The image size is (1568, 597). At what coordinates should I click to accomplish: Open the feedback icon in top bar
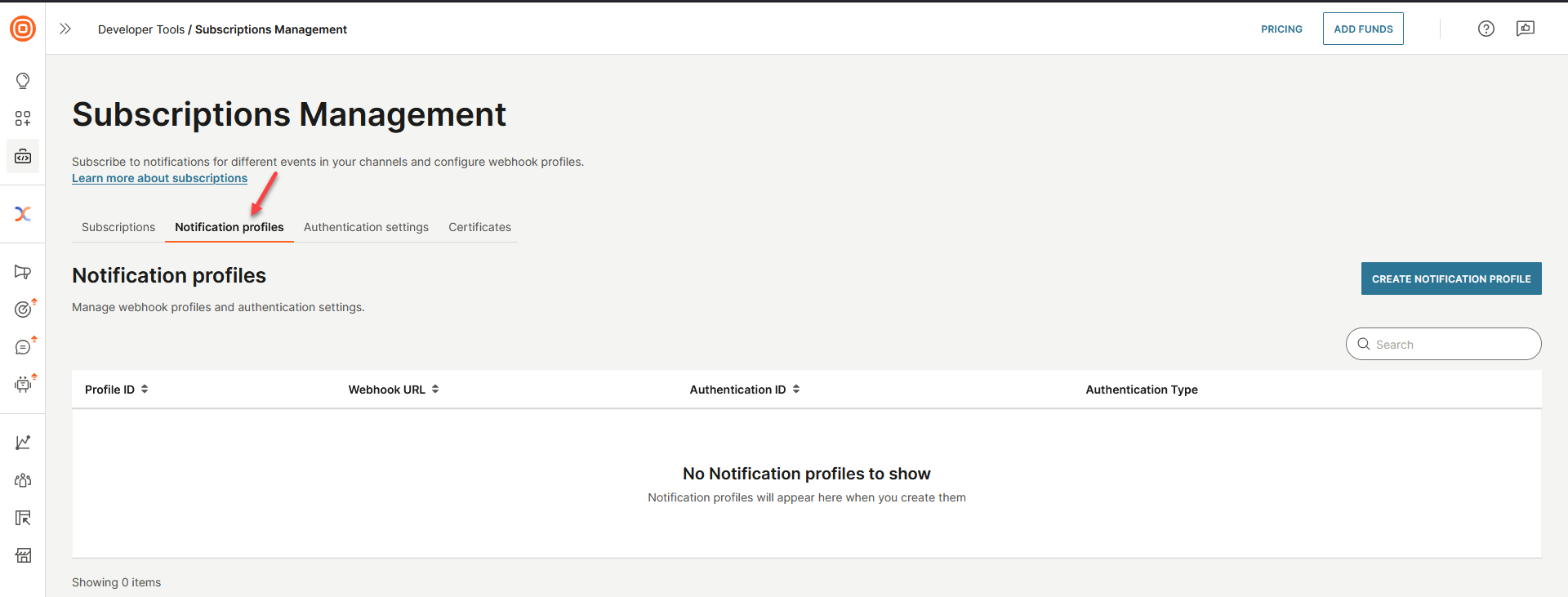coord(1525,29)
